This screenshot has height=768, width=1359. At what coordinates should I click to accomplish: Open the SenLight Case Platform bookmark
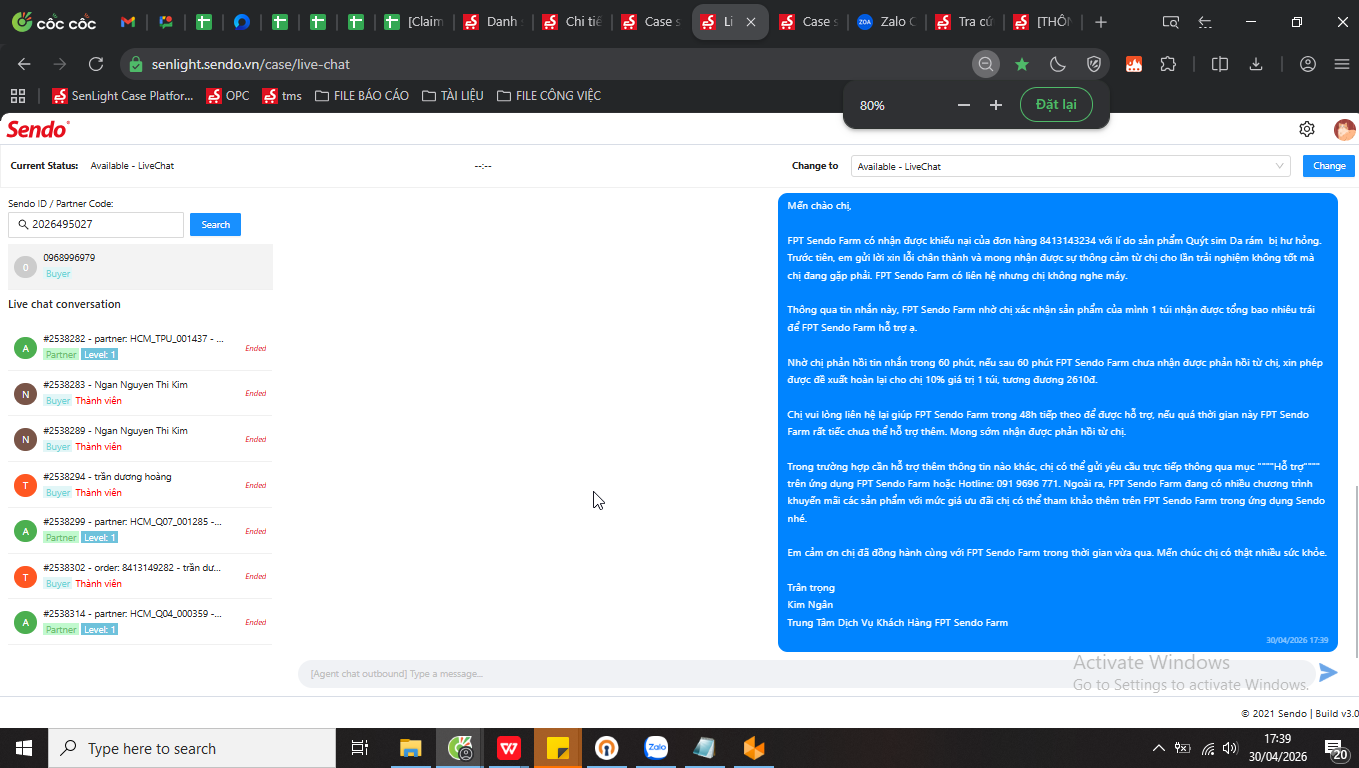pos(123,96)
